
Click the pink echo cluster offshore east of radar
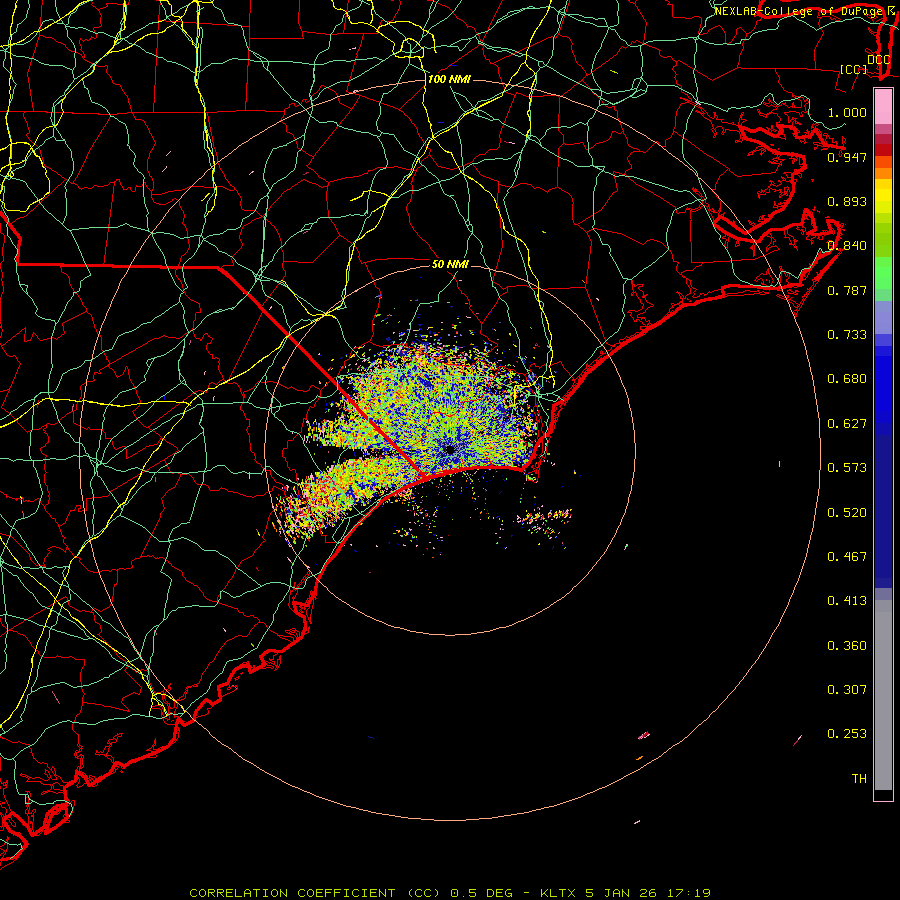tap(545, 517)
